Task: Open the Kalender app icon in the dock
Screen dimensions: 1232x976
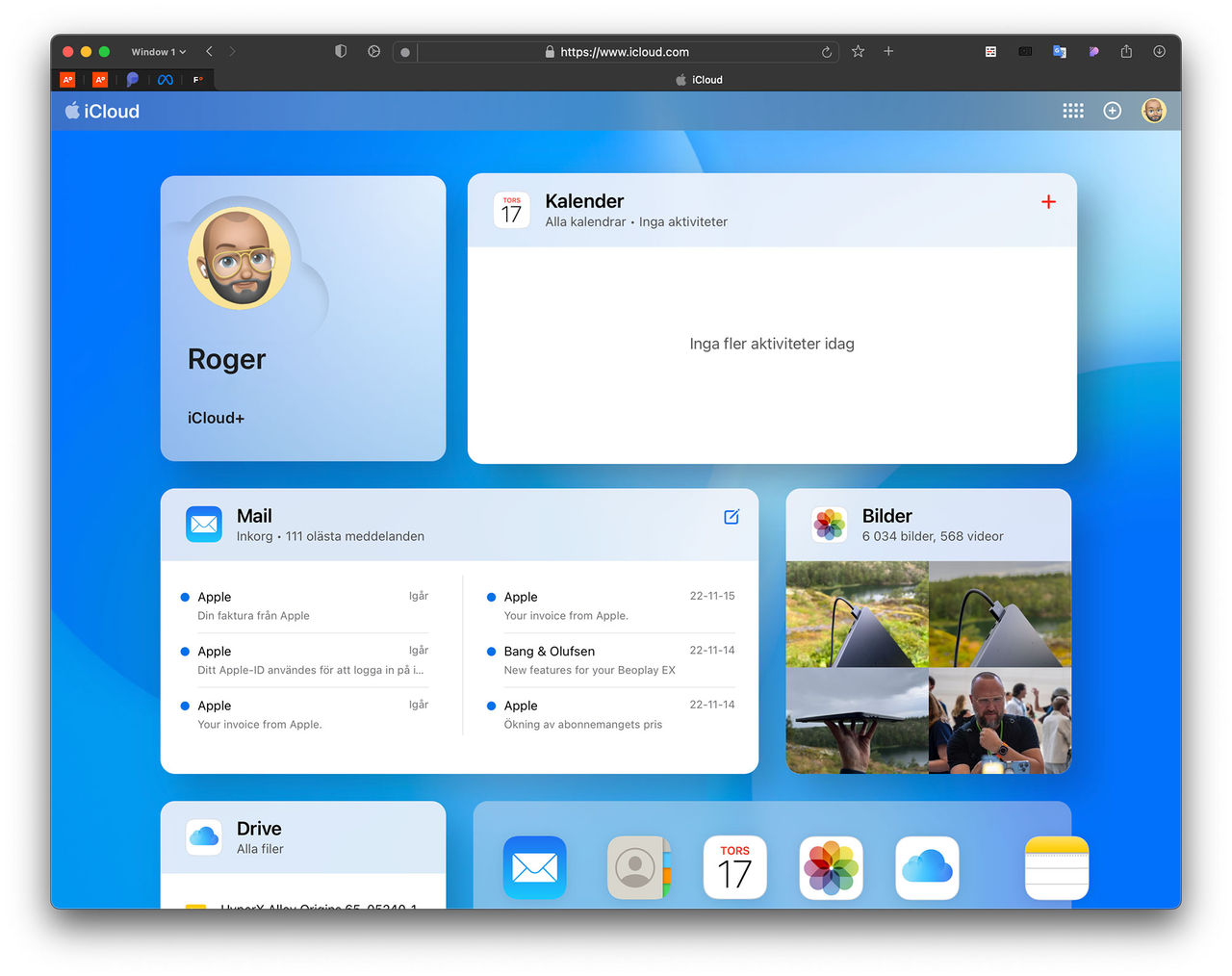Action: [x=734, y=867]
